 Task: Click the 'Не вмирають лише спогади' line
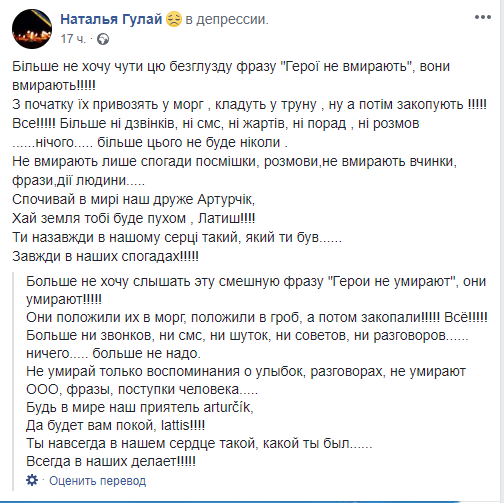(x=234, y=161)
